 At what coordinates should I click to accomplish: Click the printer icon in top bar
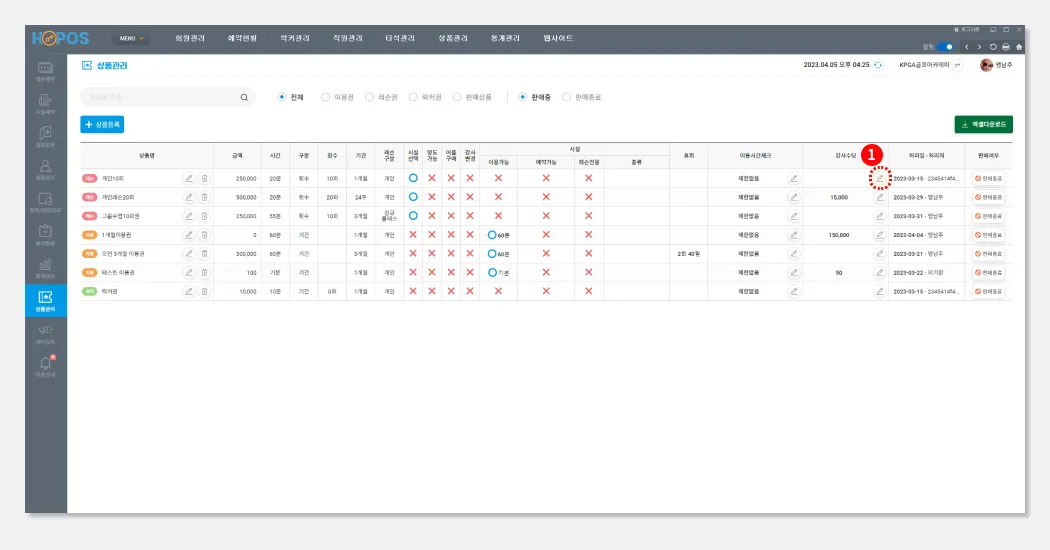tap(1006, 47)
